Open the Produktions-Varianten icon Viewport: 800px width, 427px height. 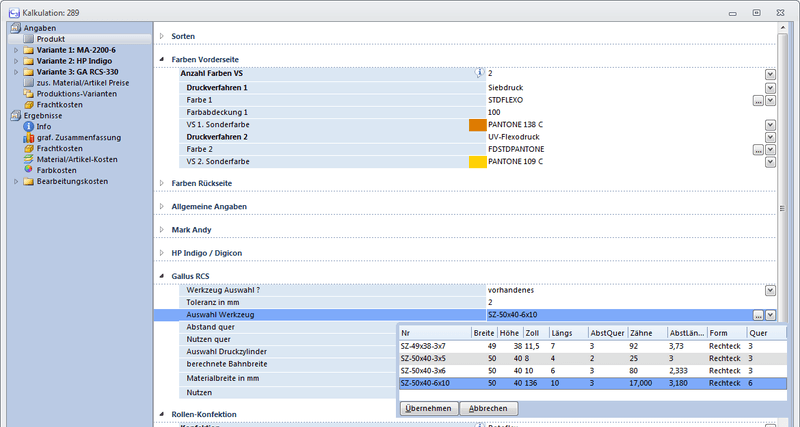pyautogui.click(x=29, y=94)
